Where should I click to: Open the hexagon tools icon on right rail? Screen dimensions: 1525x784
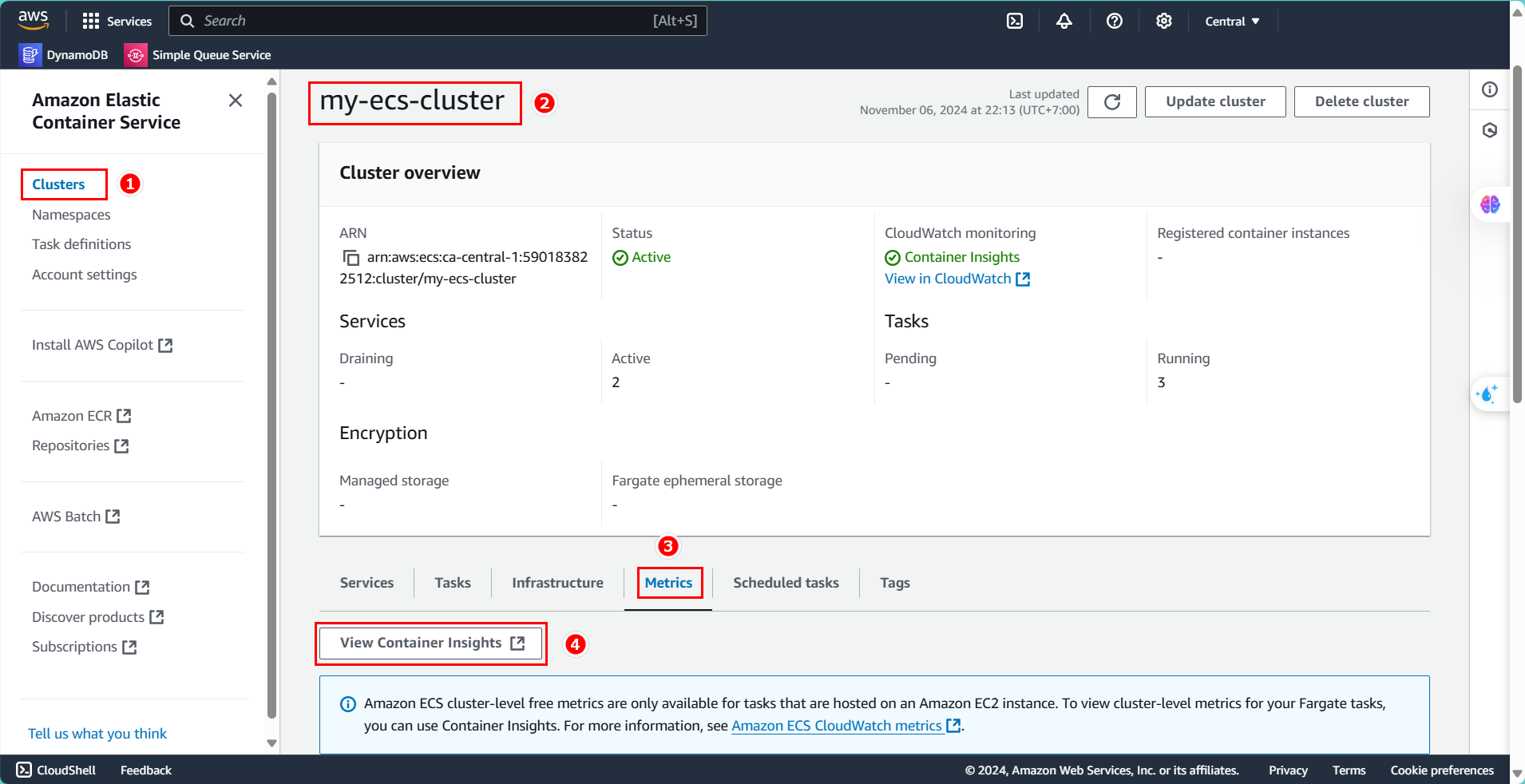point(1490,130)
